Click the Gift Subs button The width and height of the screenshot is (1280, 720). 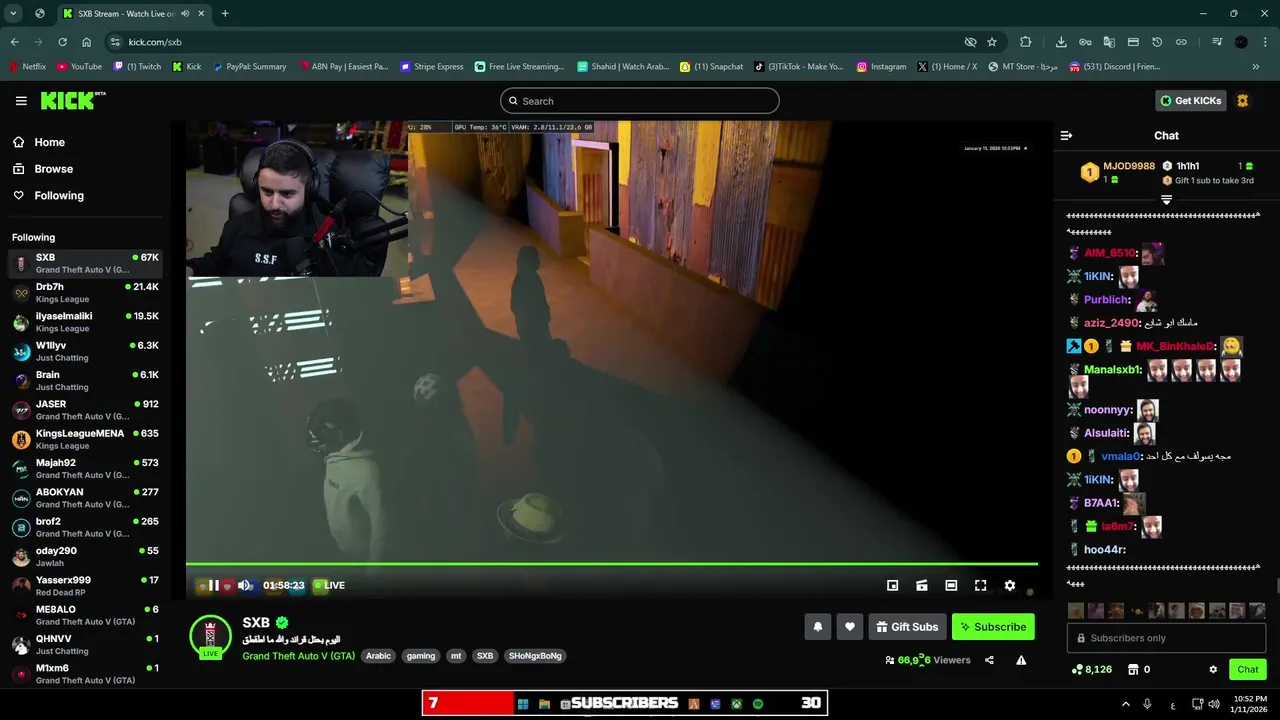pos(907,627)
